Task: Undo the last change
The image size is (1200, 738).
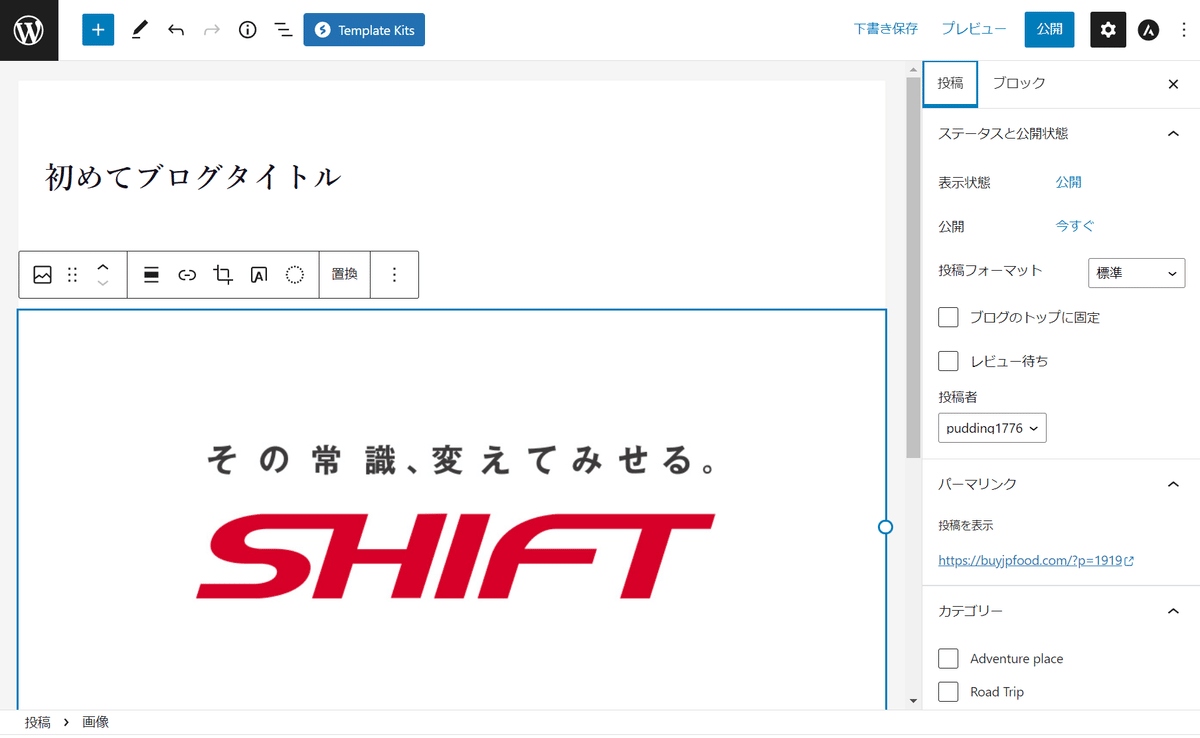Action: pyautogui.click(x=176, y=30)
